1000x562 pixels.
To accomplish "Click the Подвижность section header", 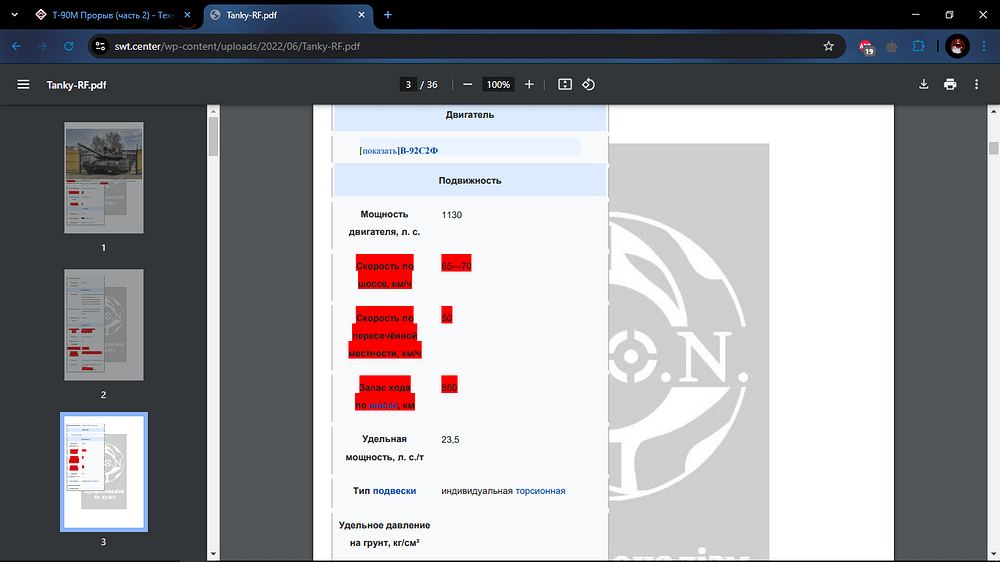I will pyautogui.click(x=470, y=181).
